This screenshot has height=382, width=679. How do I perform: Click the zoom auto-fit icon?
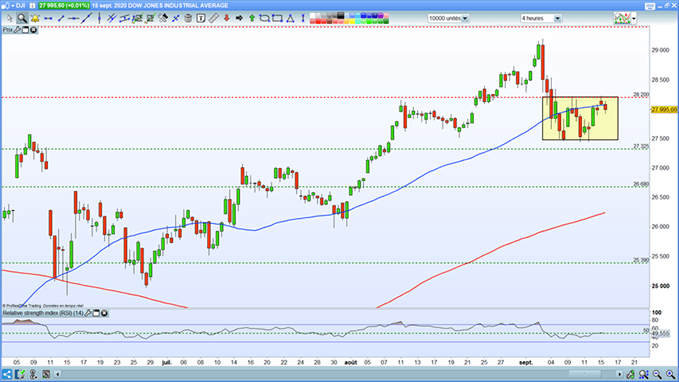643,374
